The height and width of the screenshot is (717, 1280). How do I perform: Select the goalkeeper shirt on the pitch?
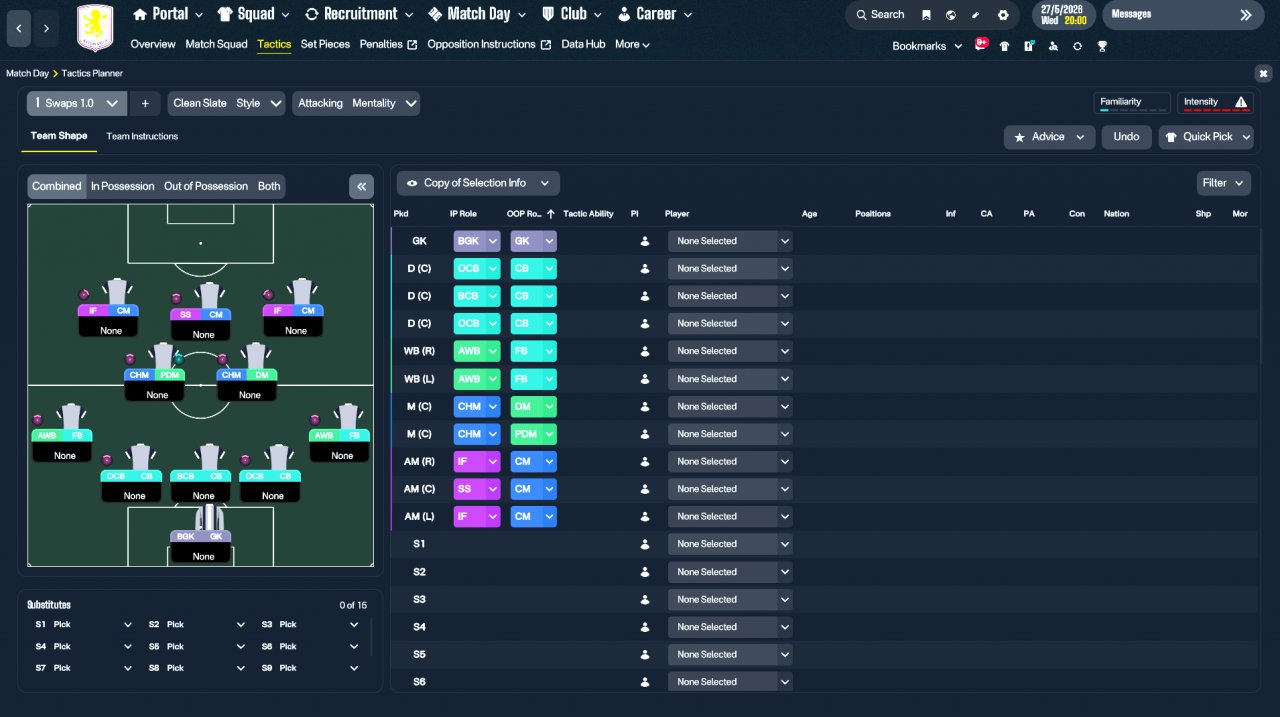(209, 517)
